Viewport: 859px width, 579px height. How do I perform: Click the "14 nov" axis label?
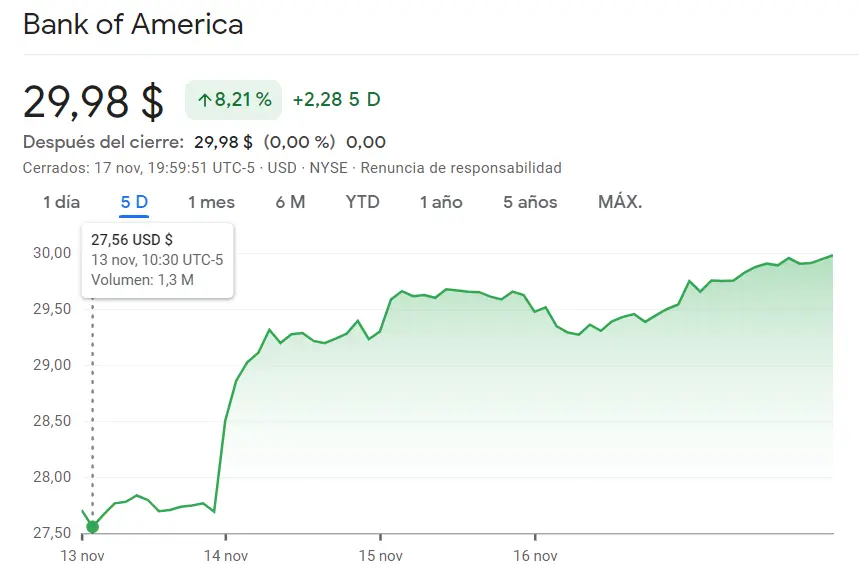(226, 556)
